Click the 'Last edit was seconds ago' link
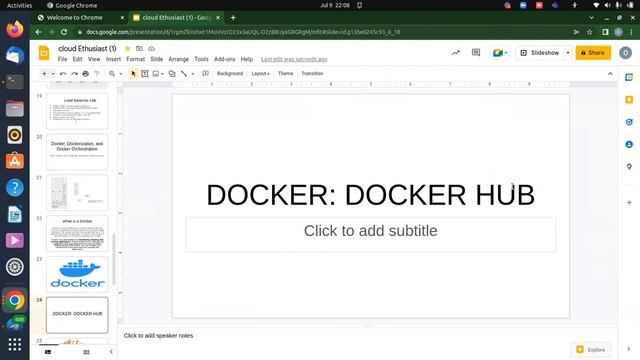 coord(294,59)
